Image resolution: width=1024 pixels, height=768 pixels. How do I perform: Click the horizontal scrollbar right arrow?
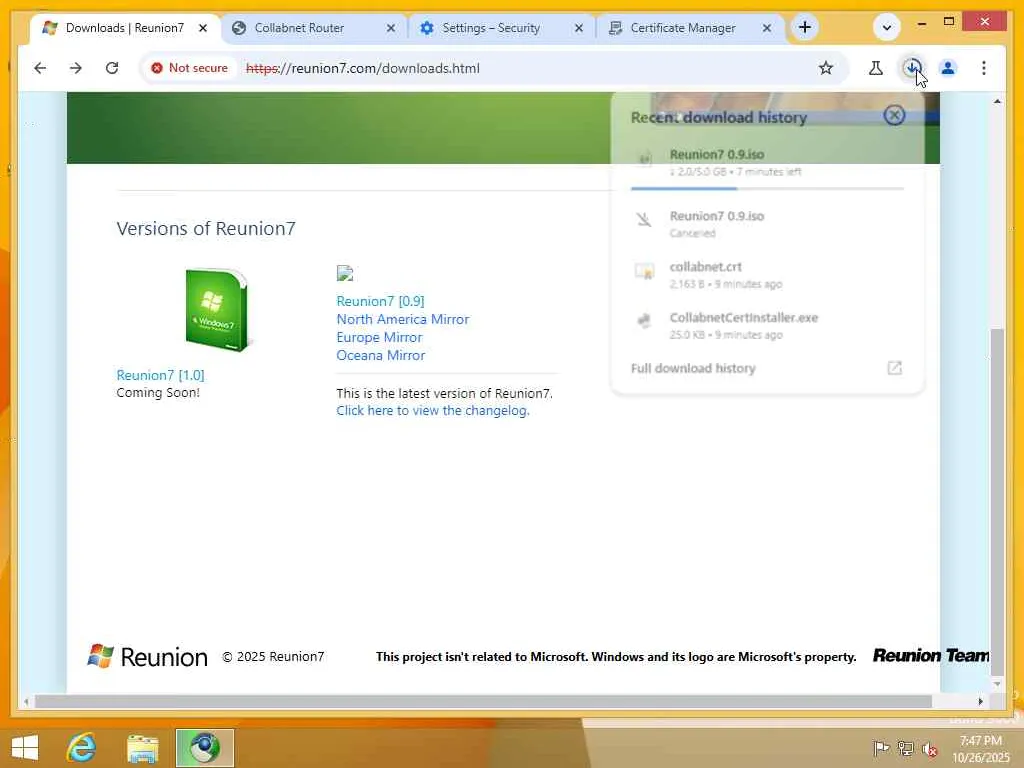(x=980, y=701)
